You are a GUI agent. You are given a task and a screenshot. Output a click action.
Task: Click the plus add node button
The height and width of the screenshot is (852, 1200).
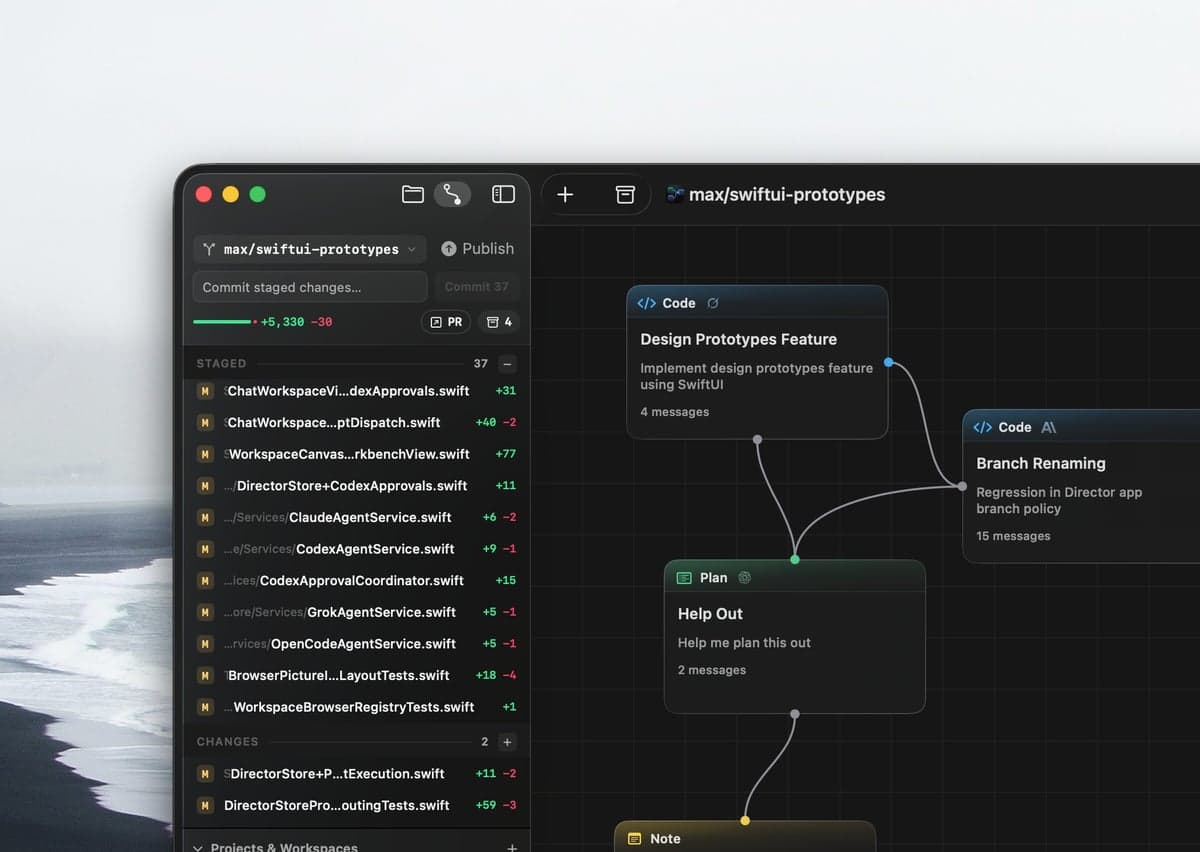565,194
